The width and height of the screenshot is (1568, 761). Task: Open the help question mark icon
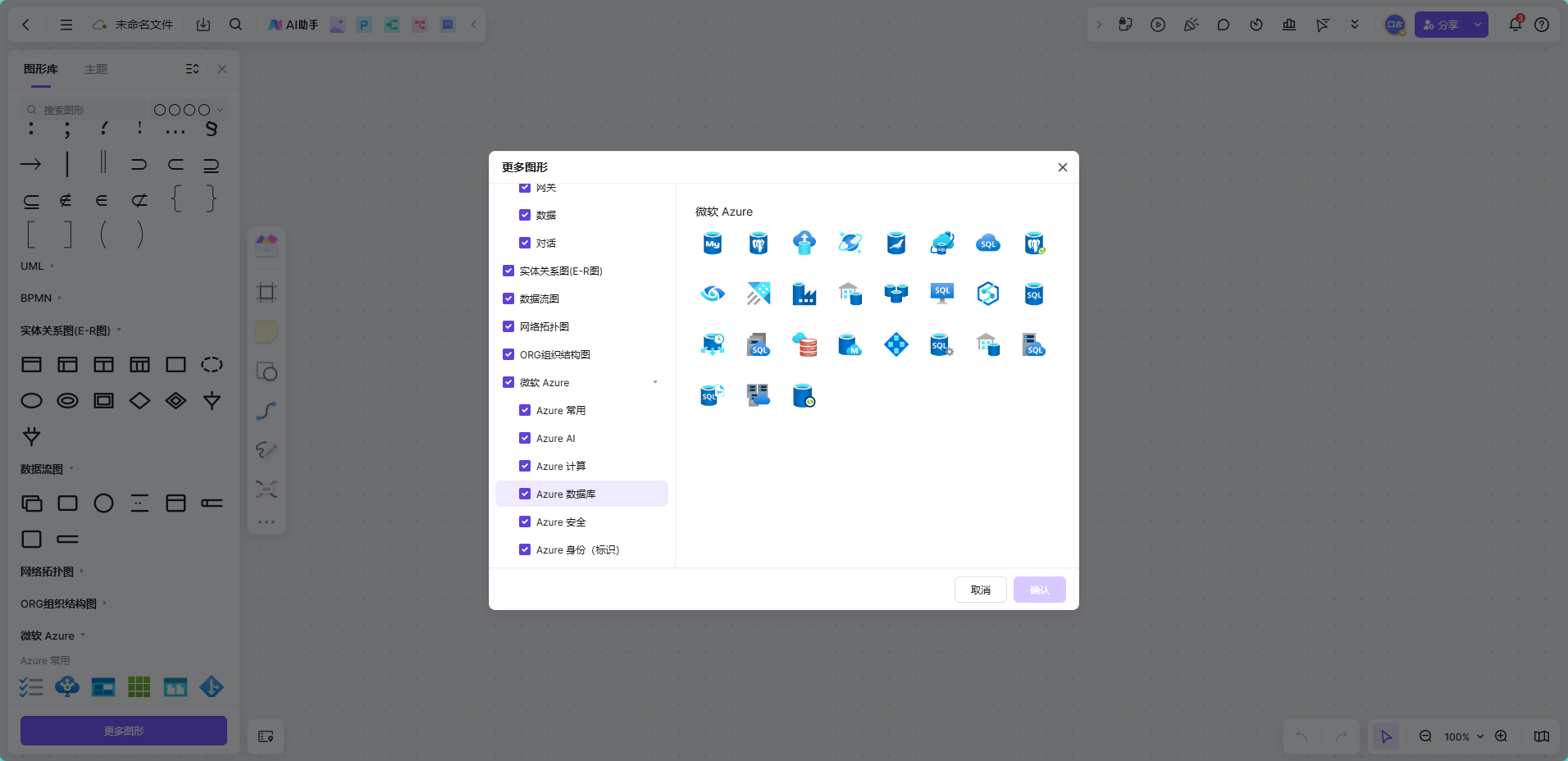(x=1542, y=25)
